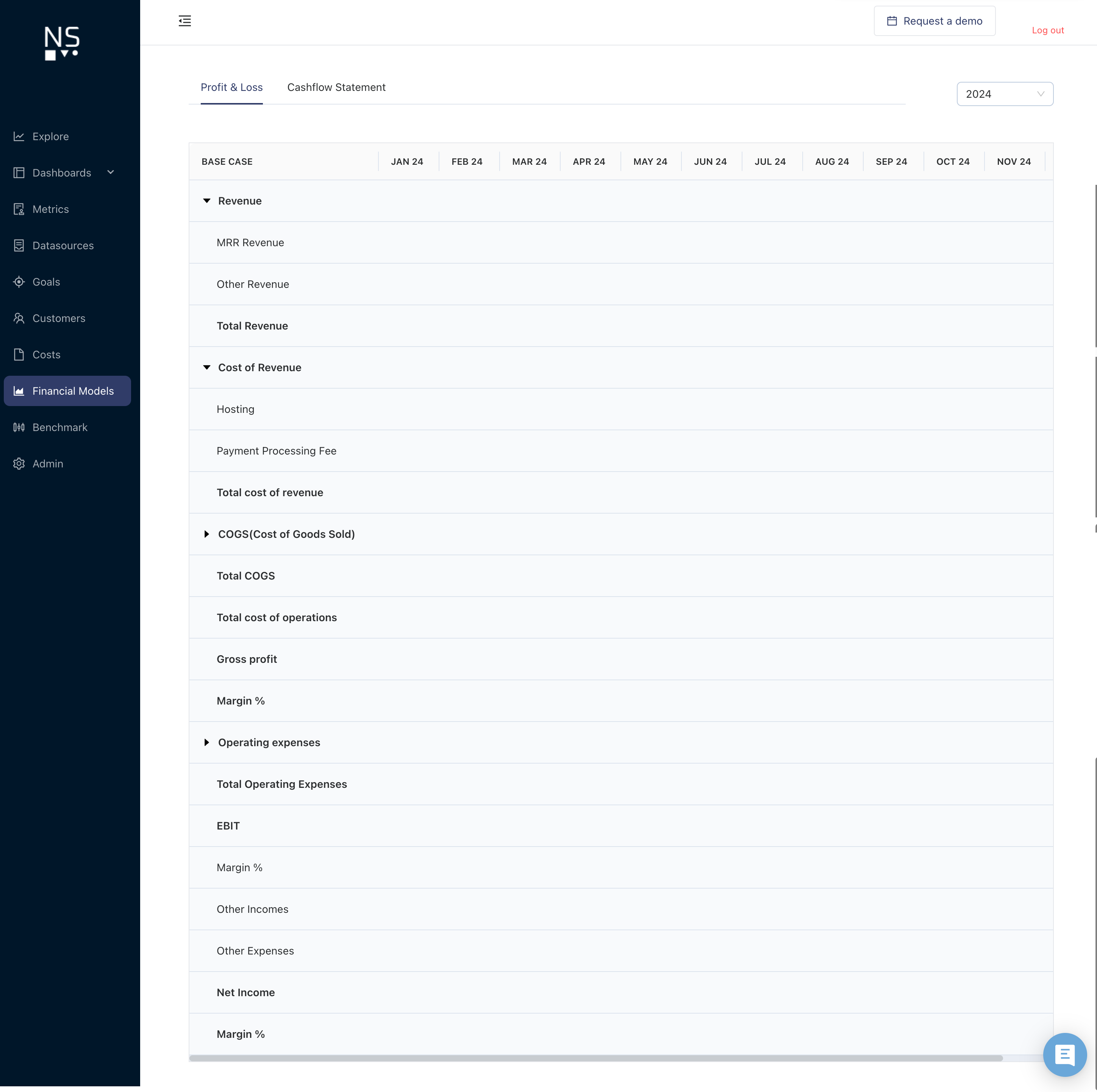Select the Gross profit row
1097x1092 pixels.
[x=620, y=659]
